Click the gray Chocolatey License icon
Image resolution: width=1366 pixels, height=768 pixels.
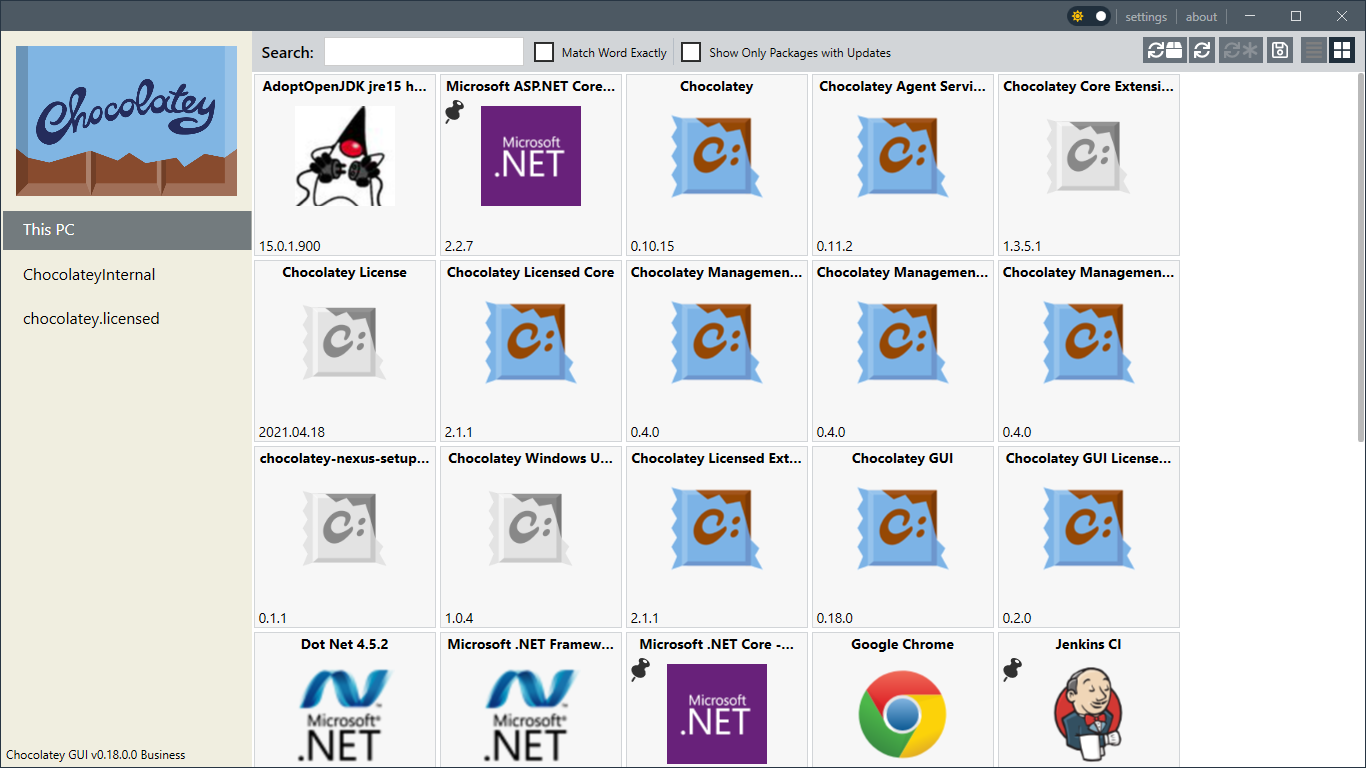click(x=345, y=342)
